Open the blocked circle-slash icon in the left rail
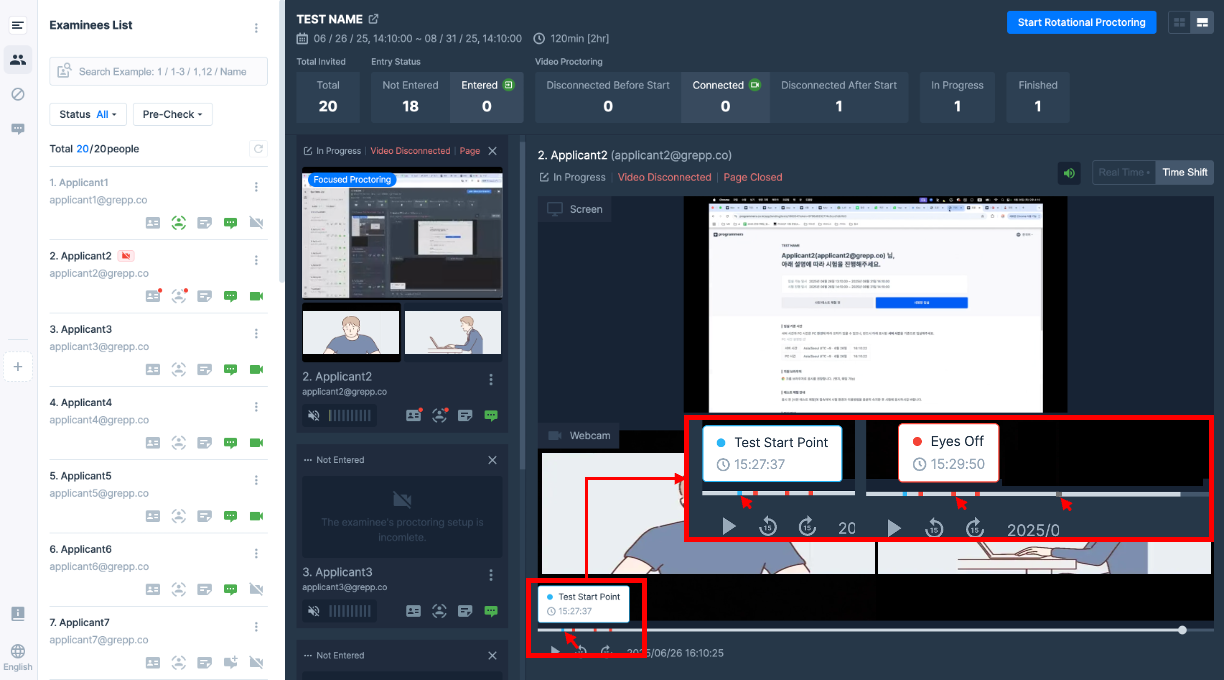 tap(18, 94)
